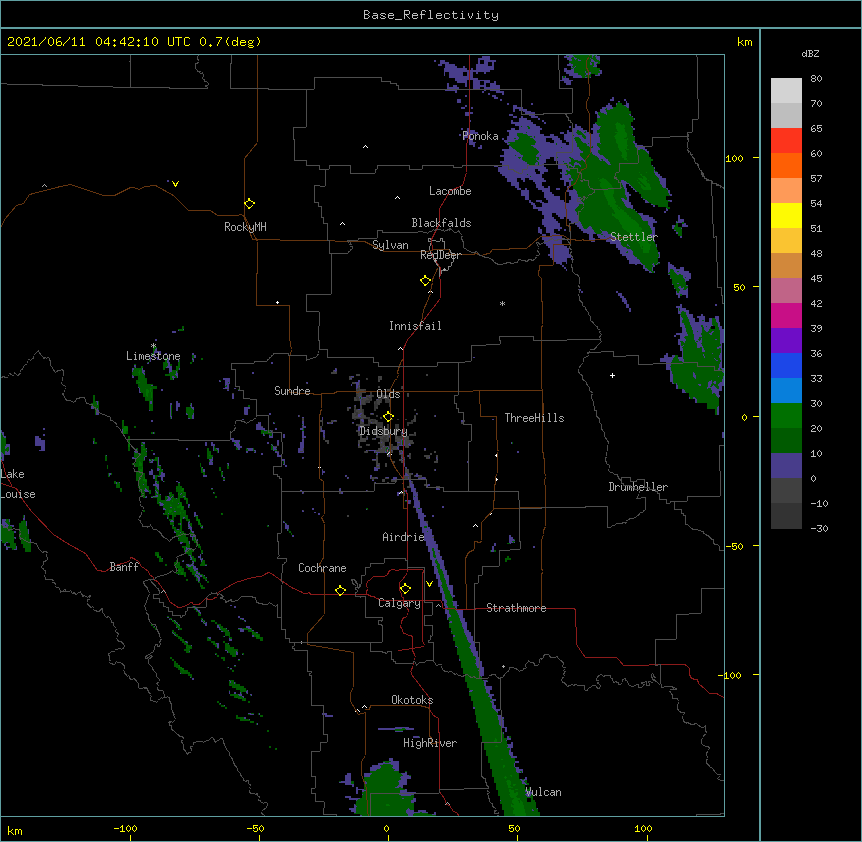Image resolution: width=862 pixels, height=842 pixels.
Task: Click the -100 tick on the bottom axis
Action: click(125, 828)
